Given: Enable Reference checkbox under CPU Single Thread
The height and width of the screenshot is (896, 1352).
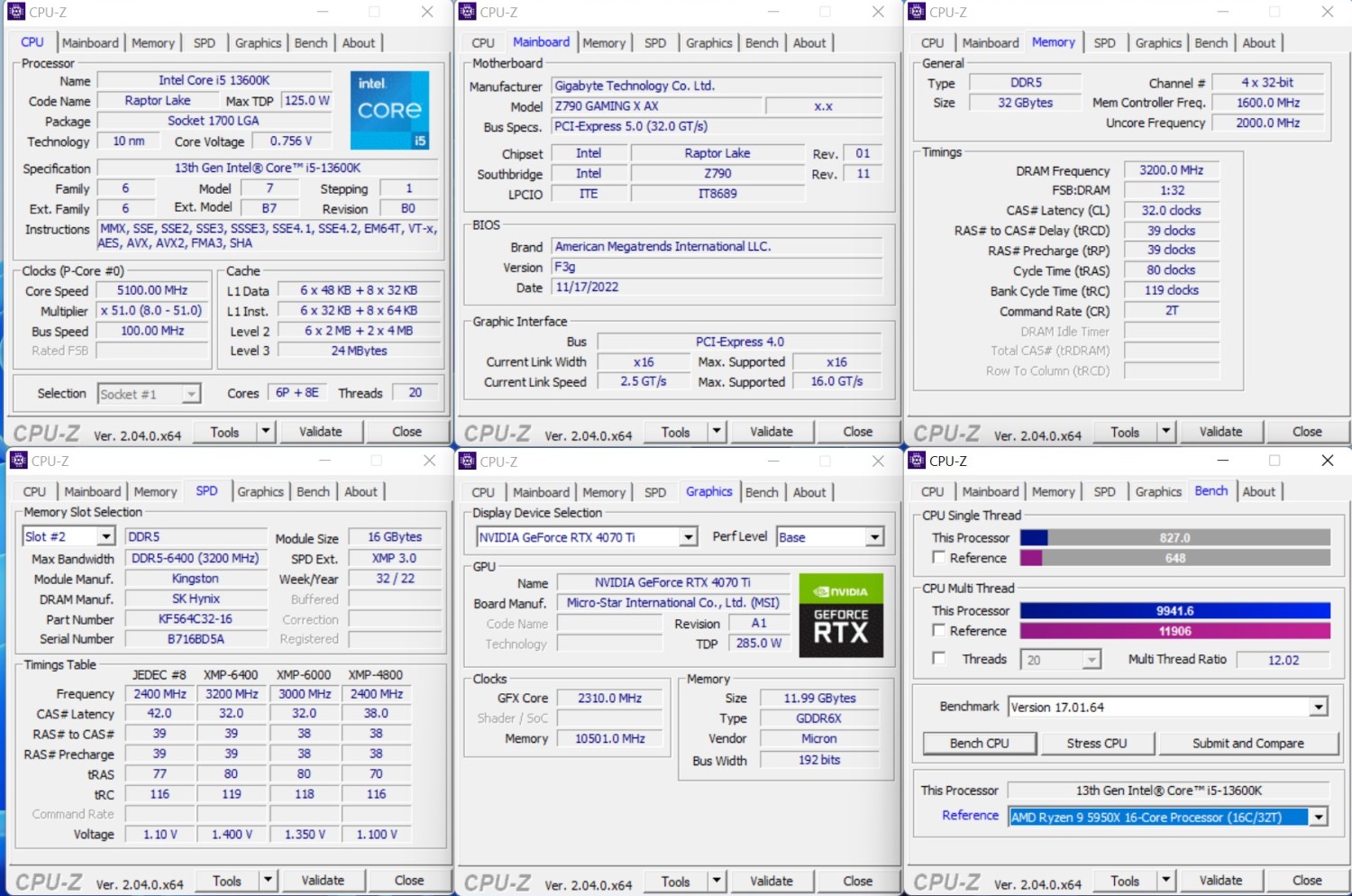Looking at the screenshot, I should 938,558.
